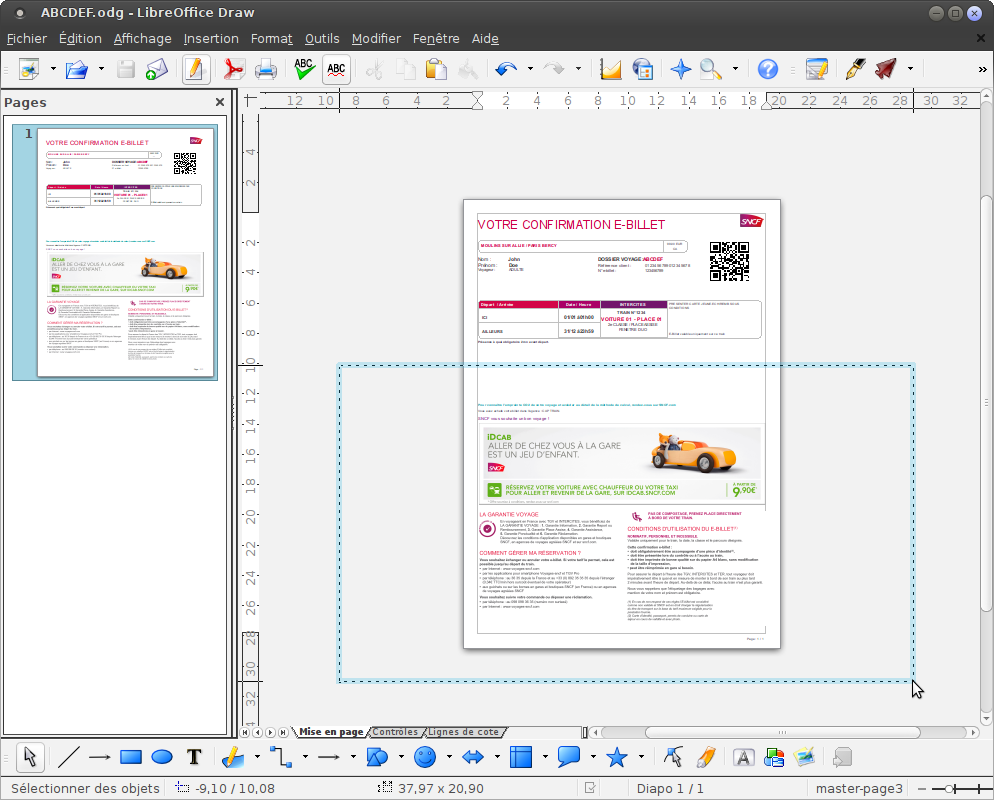The image size is (994, 800).
Task: Select the Text tool
Action: coord(194,757)
